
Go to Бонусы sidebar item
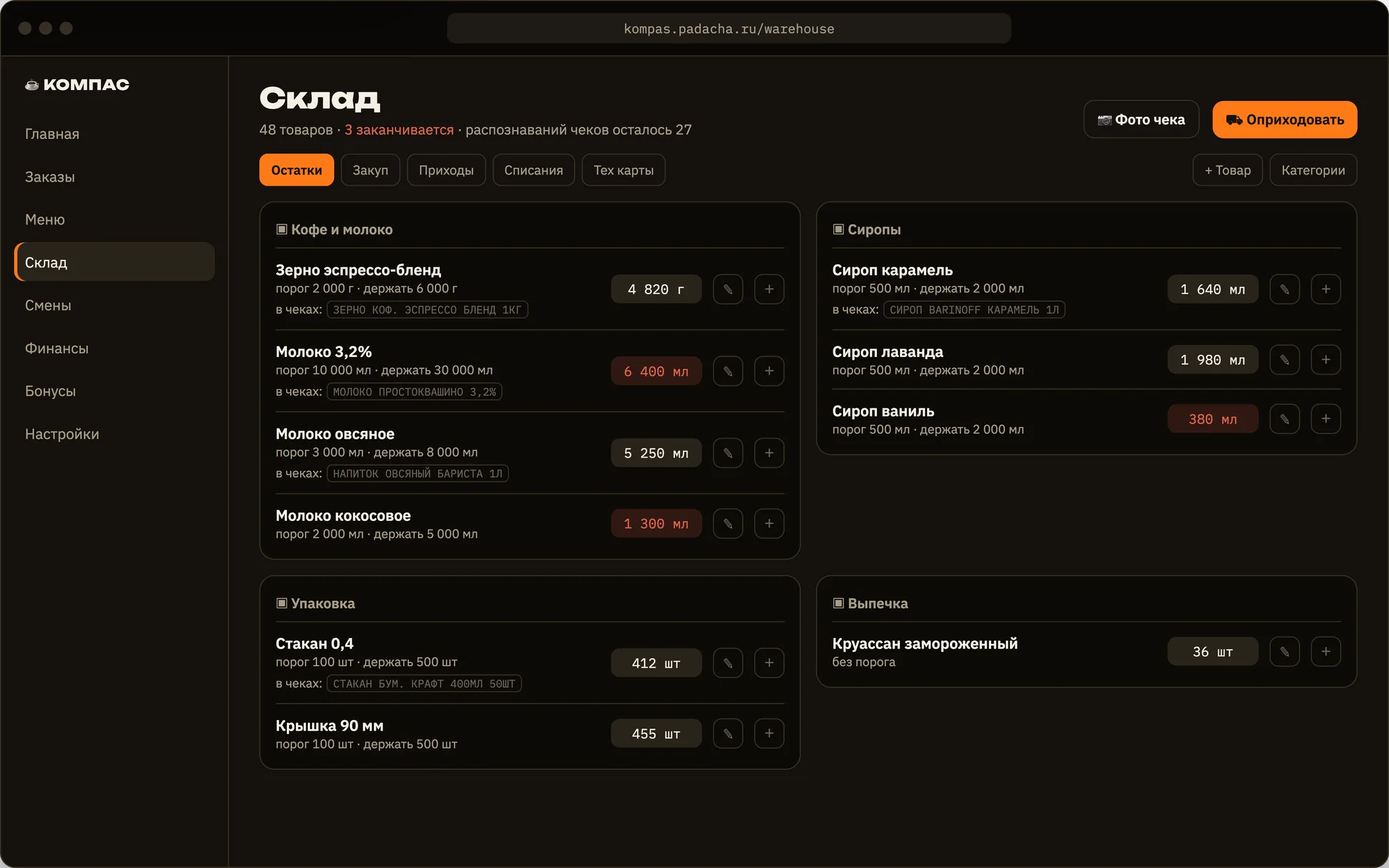coord(115,391)
